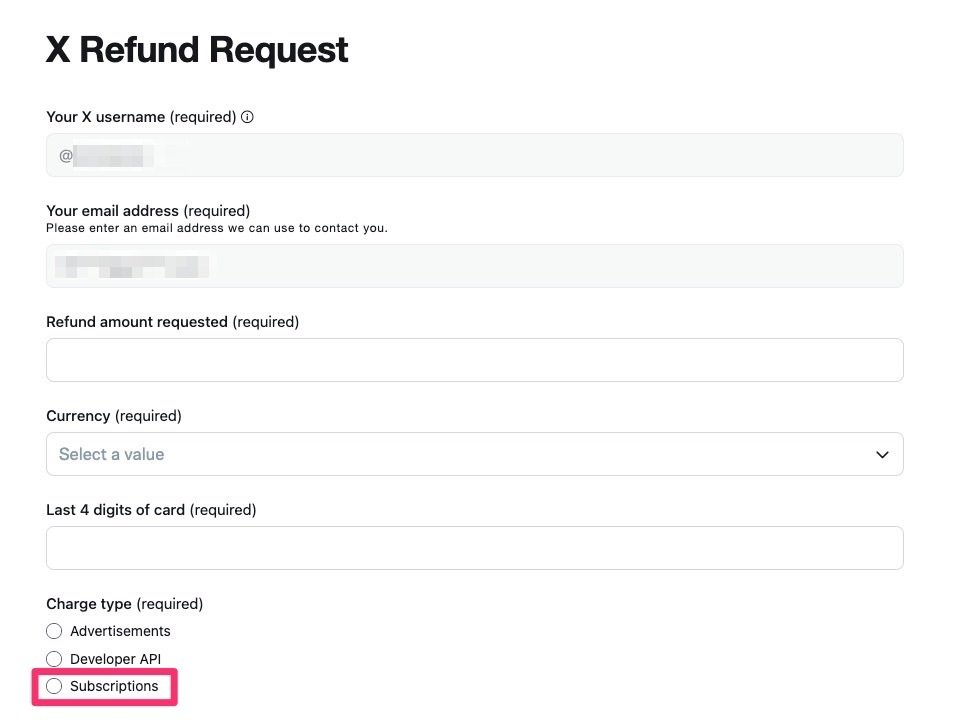Screen dimensions: 957x723
Task: Click the "Currency" field label
Action: tap(78, 416)
